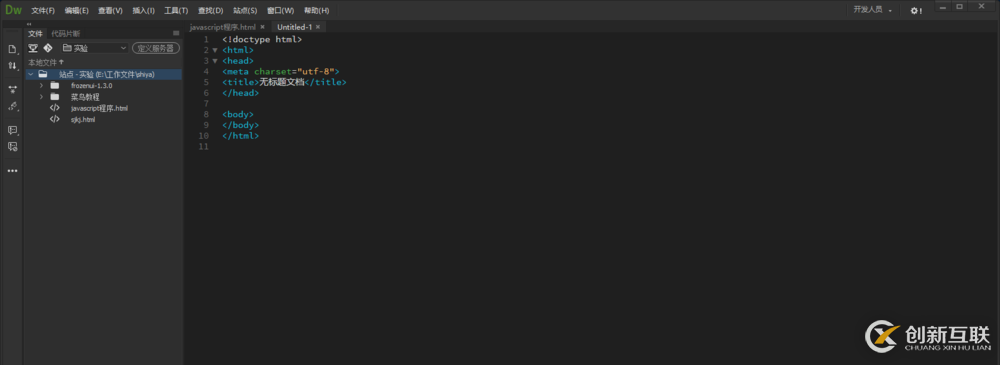Collapse the 站点 - 实验 root folder
Viewport: 1000px width, 365px height.
click(30, 75)
